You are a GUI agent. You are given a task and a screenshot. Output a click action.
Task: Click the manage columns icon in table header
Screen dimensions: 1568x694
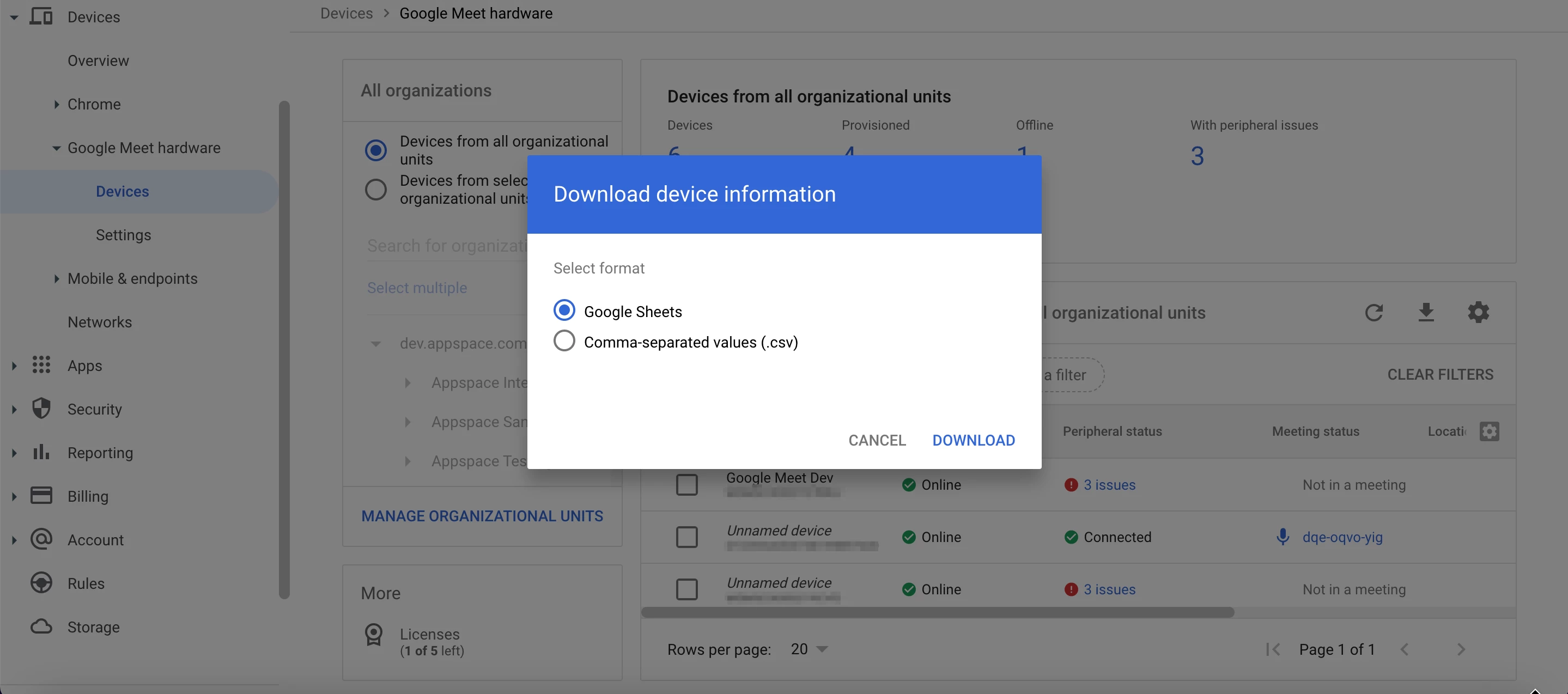(1489, 431)
